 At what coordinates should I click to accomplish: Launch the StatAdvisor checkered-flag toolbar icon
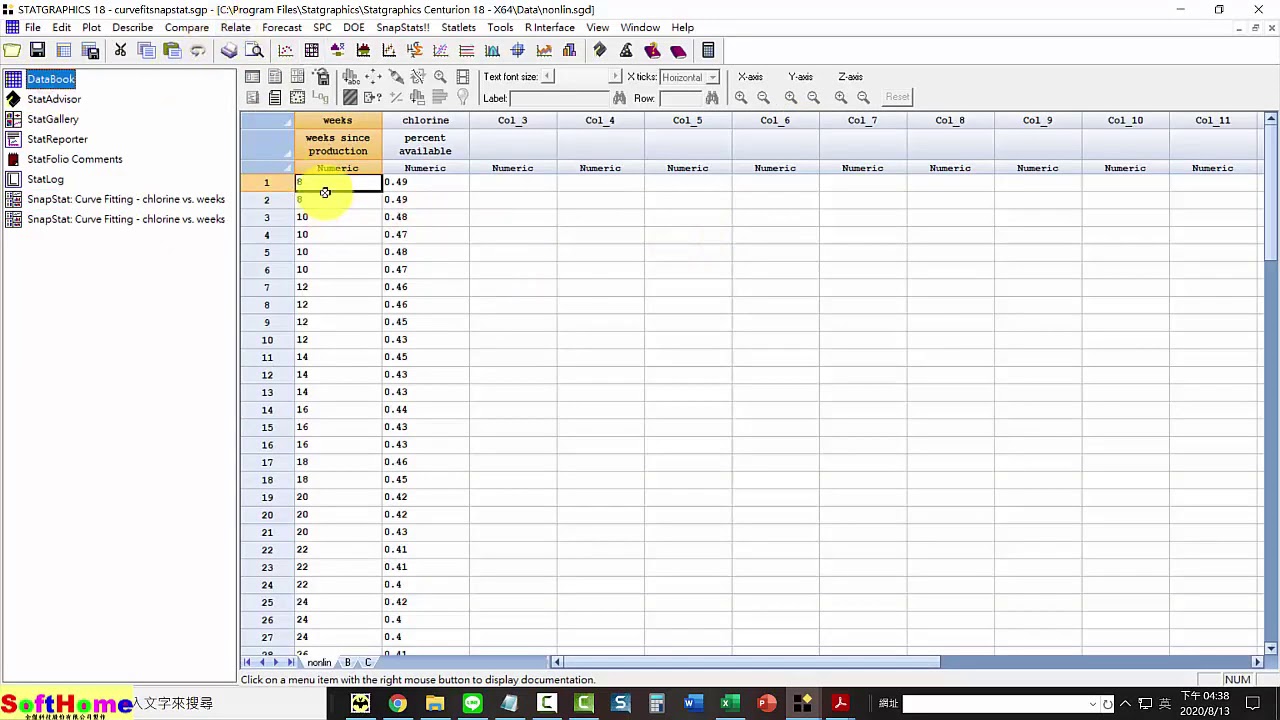point(600,50)
